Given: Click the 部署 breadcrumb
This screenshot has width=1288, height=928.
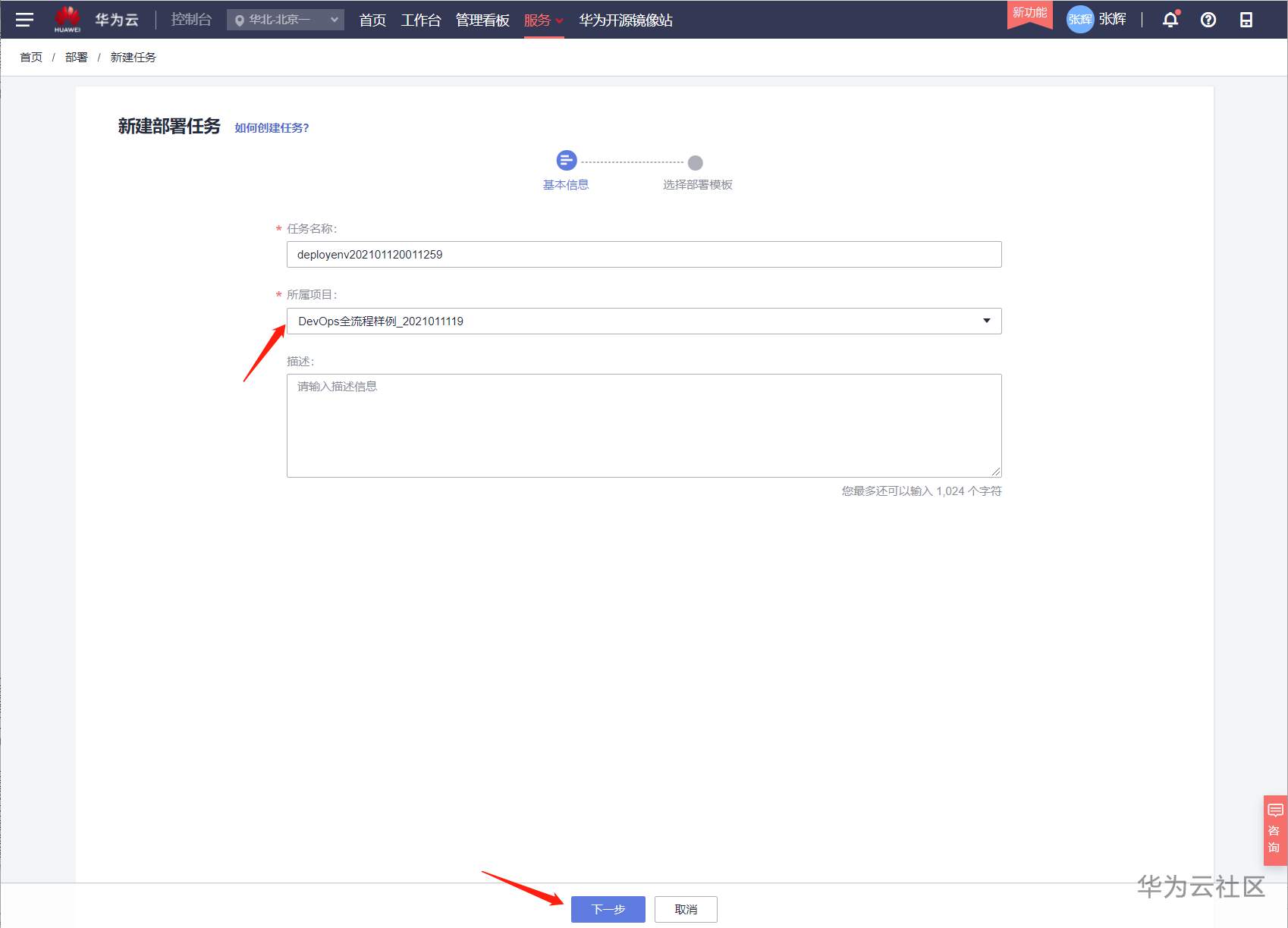Looking at the screenshot, I should pyautogui.click(x=77, y=58).
